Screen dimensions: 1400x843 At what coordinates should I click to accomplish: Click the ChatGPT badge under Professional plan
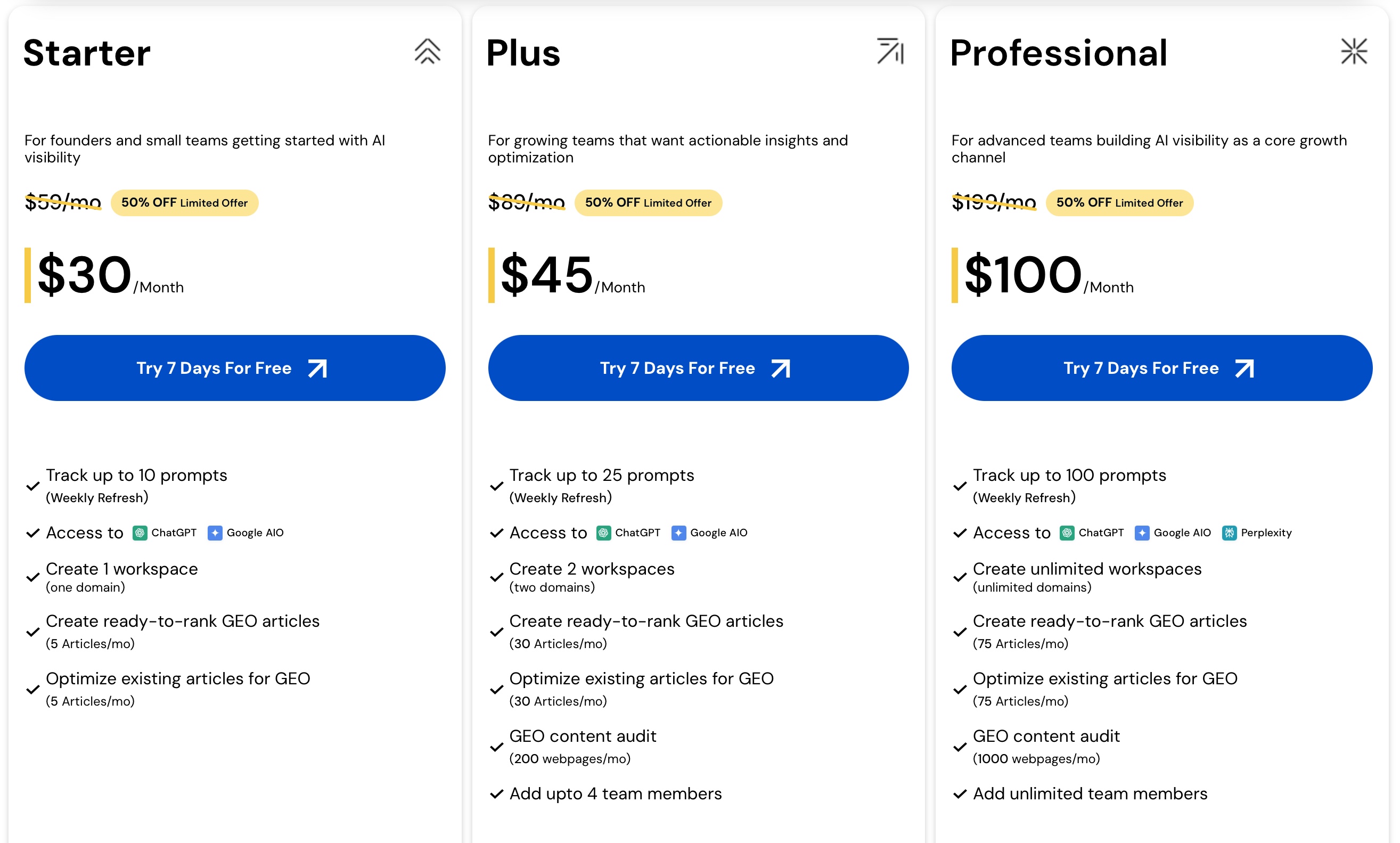coord(1092,533)
